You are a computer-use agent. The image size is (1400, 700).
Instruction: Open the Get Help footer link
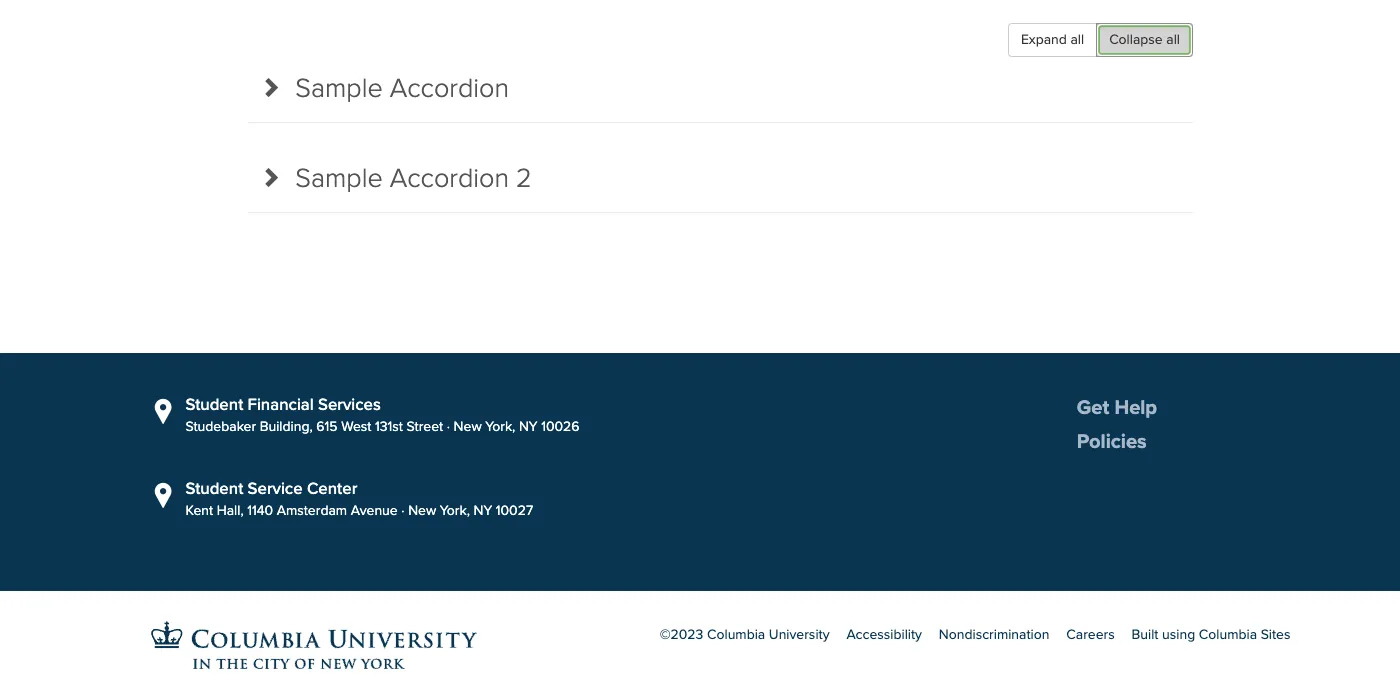point(1116,408)
